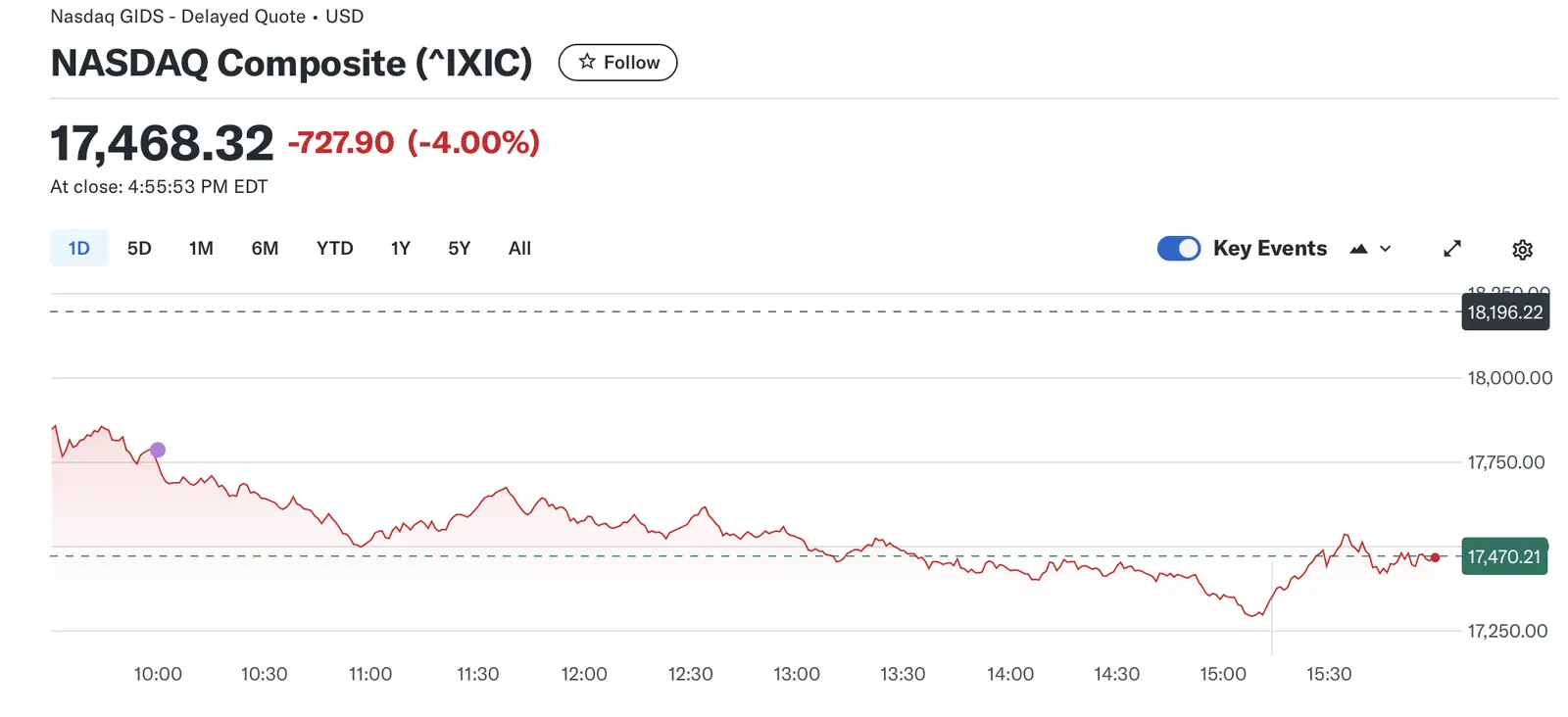Toggle the Key Events switch
1568x717 pixels.
tap(1178, 249)
